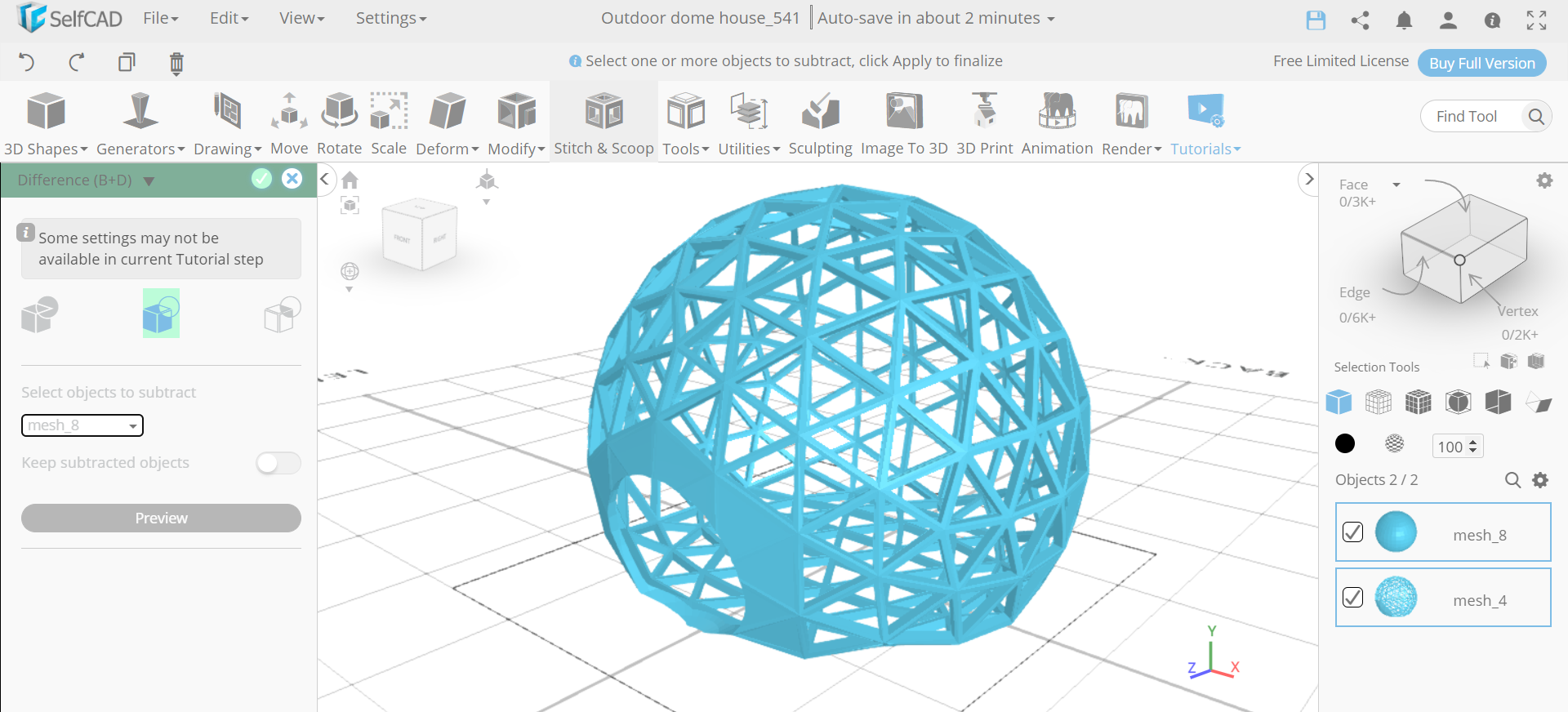
Task: Select the Scale tool
Action: click(x=389, y=123)
